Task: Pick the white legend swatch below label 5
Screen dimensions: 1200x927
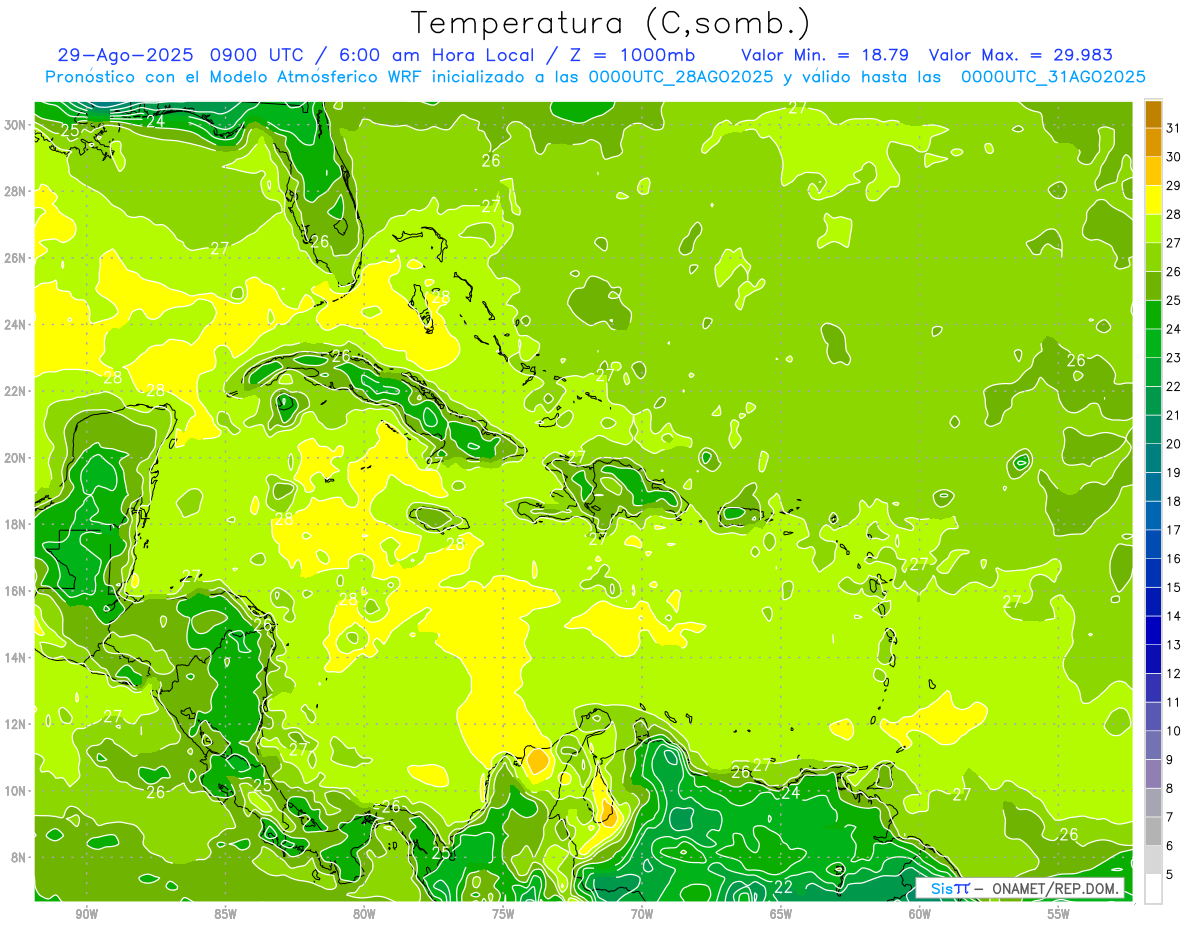Action: coord(1153,888)
